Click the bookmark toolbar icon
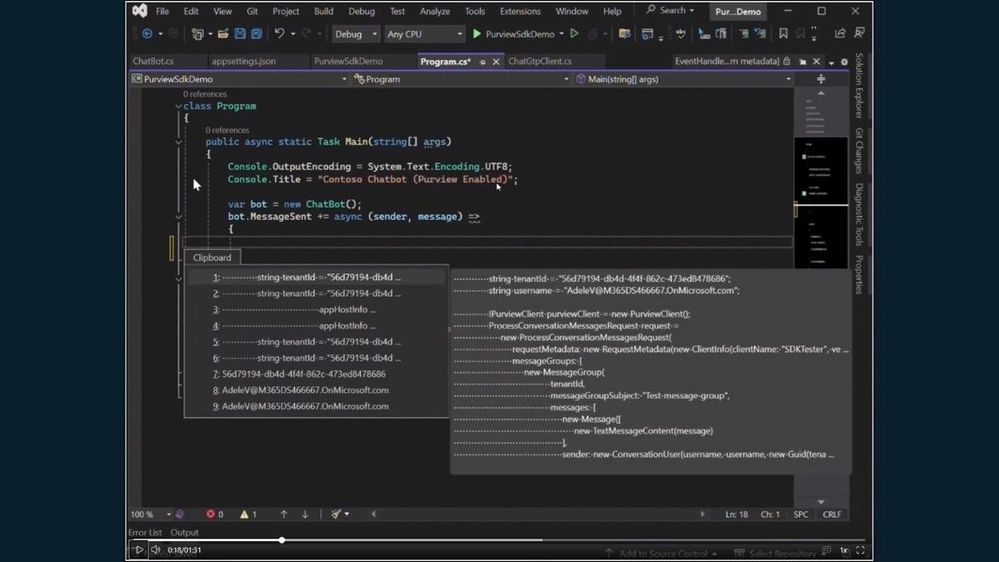The width and height of the screenshot is (999, 562). point(783,33)
